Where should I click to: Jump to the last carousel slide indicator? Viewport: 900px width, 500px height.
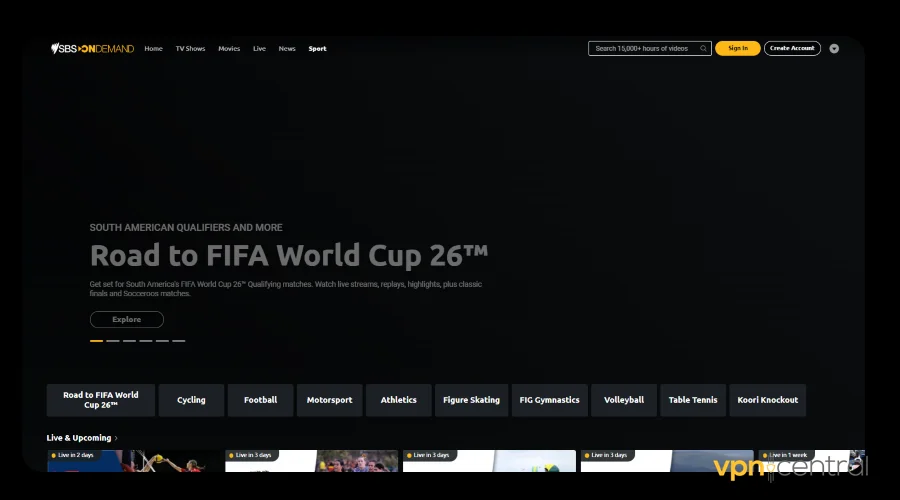(179, 341)
